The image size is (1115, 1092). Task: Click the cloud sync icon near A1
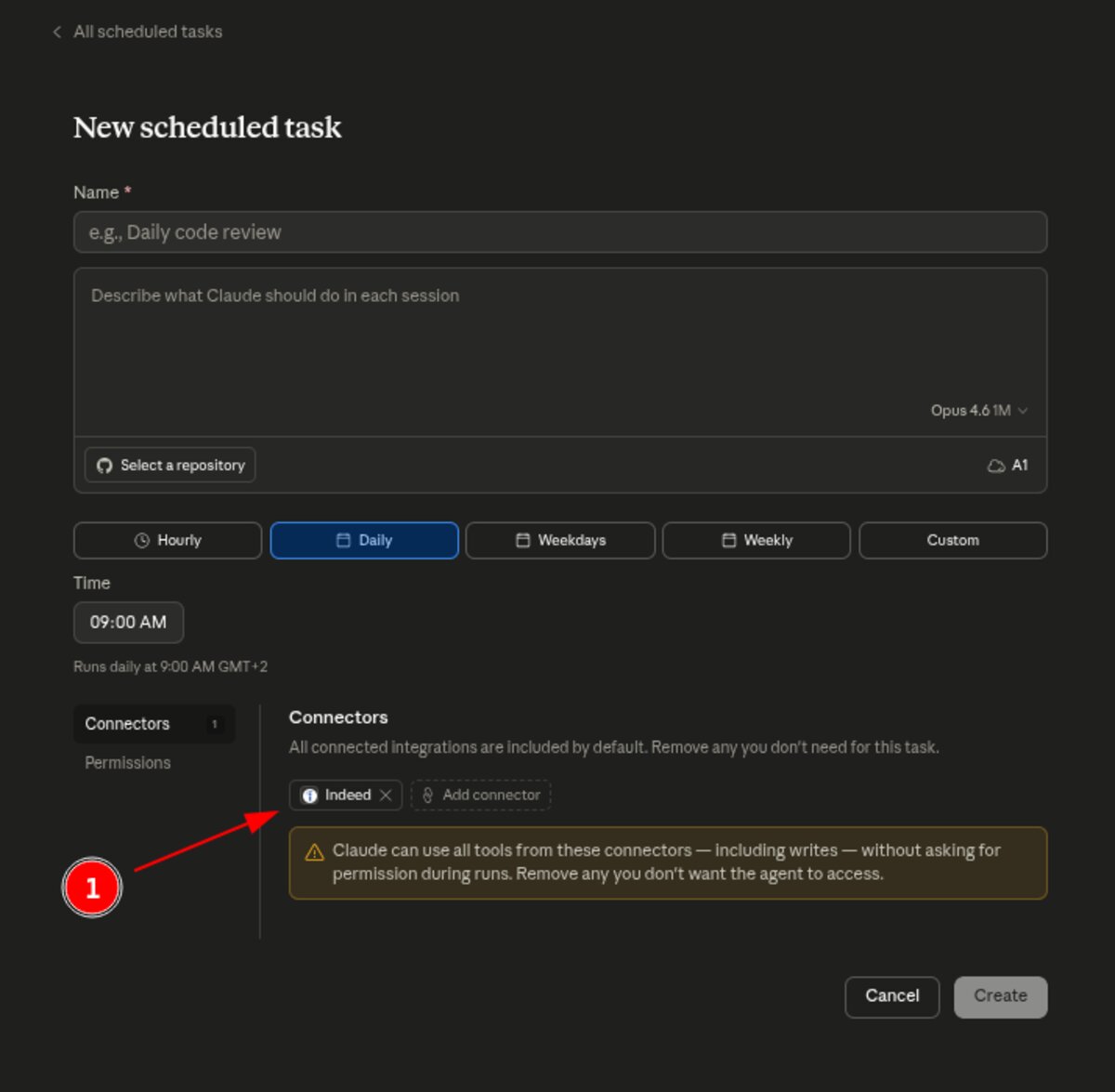(x=996, y=465)
